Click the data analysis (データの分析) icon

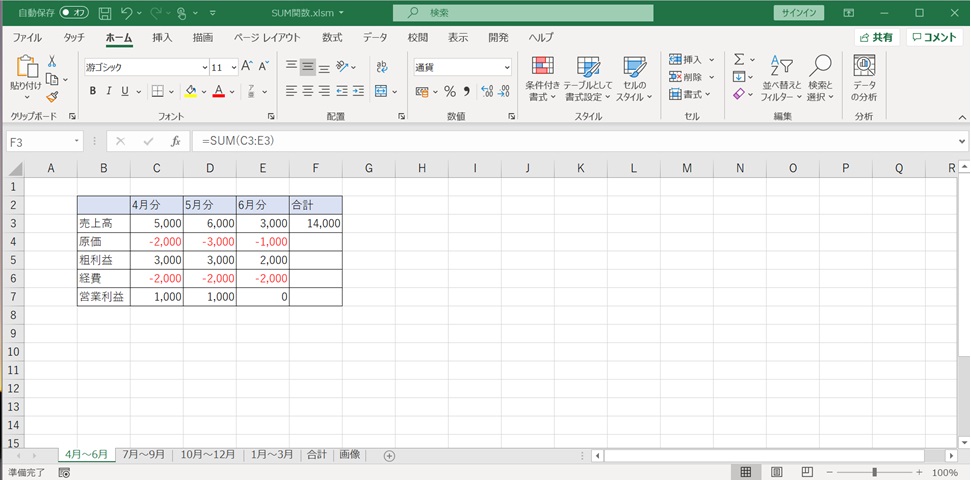click(x=864, y=78)
